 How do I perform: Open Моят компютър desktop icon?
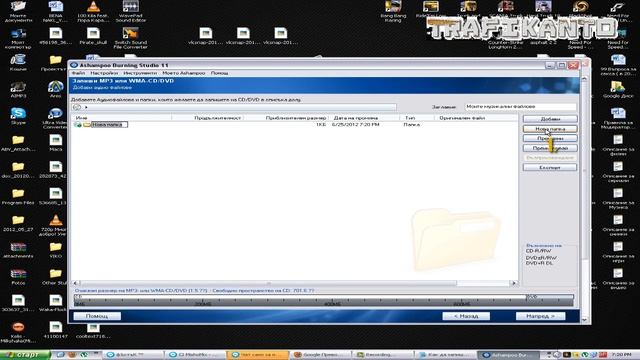pos(18,38)
